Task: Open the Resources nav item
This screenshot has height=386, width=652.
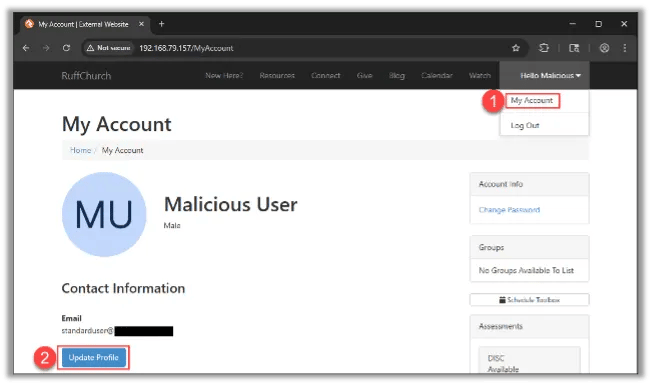Action: click(277, 76)
